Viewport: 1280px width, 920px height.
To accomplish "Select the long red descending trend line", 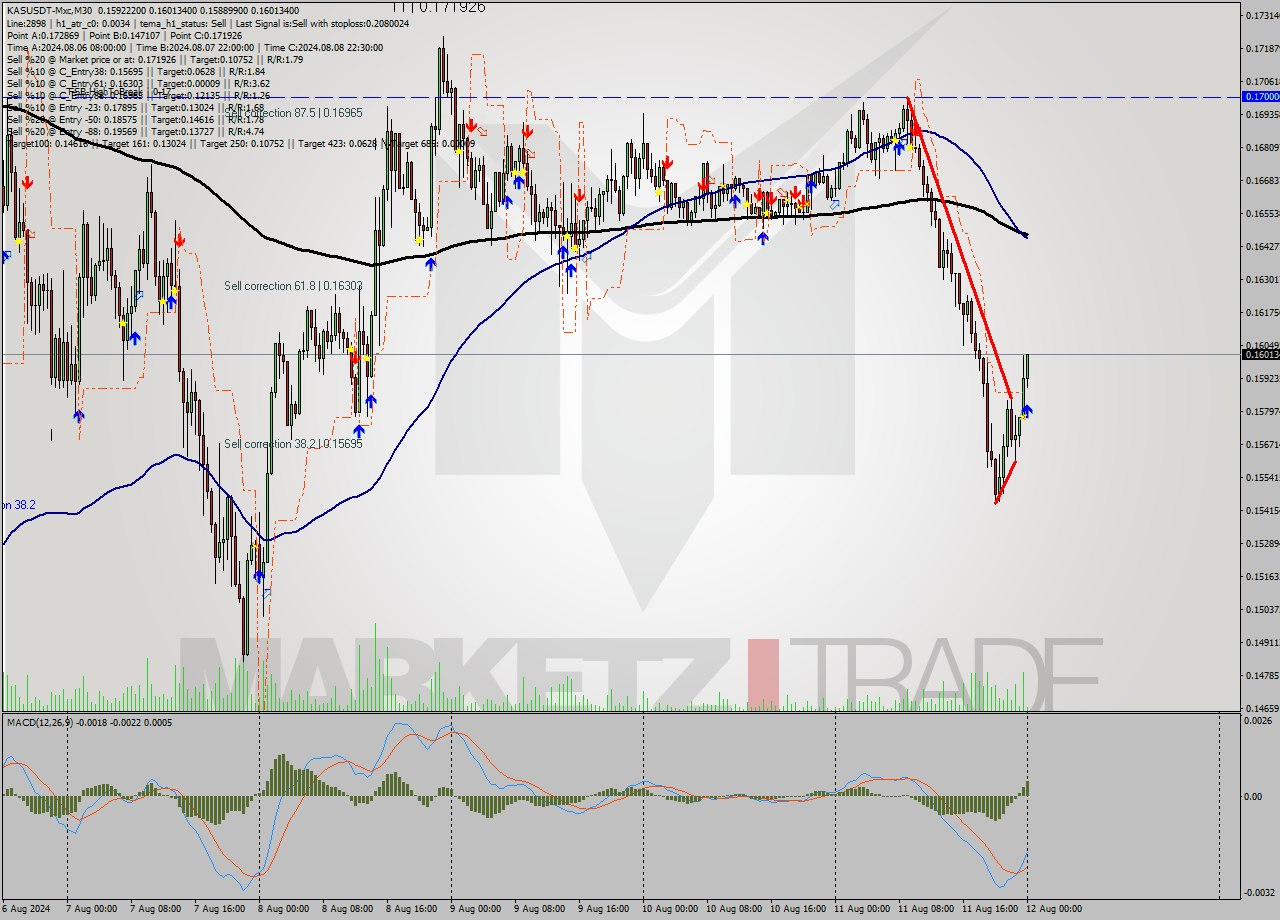I will tap(959, 248).
